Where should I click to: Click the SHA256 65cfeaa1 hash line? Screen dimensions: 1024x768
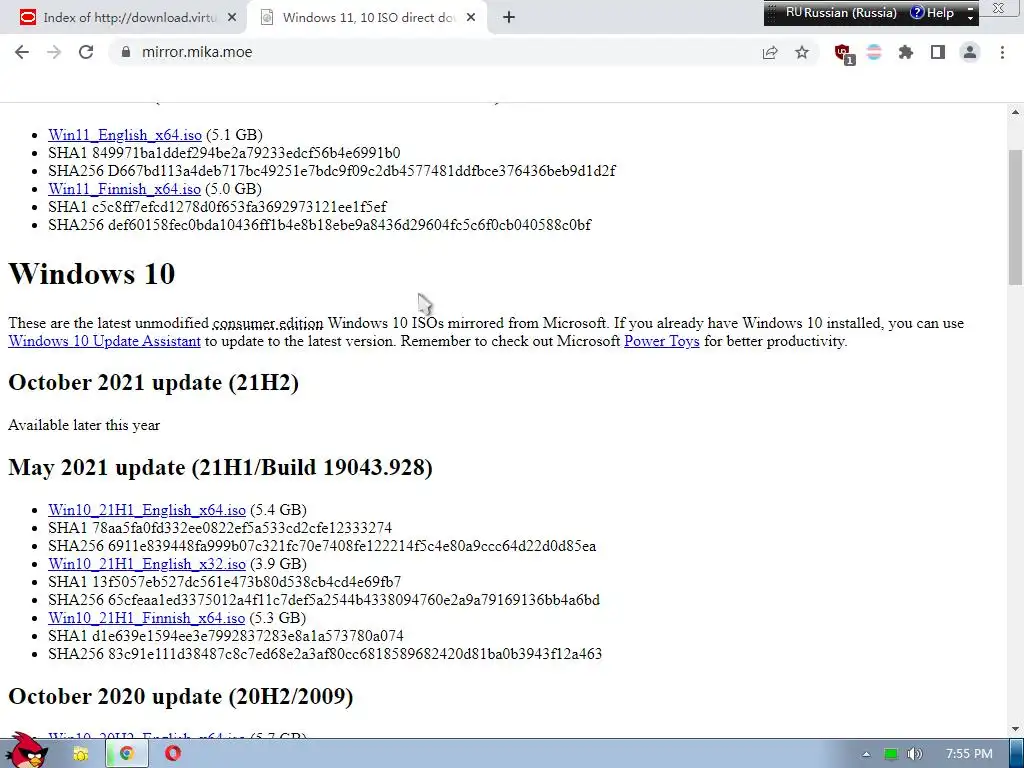(x=324, y=600)
